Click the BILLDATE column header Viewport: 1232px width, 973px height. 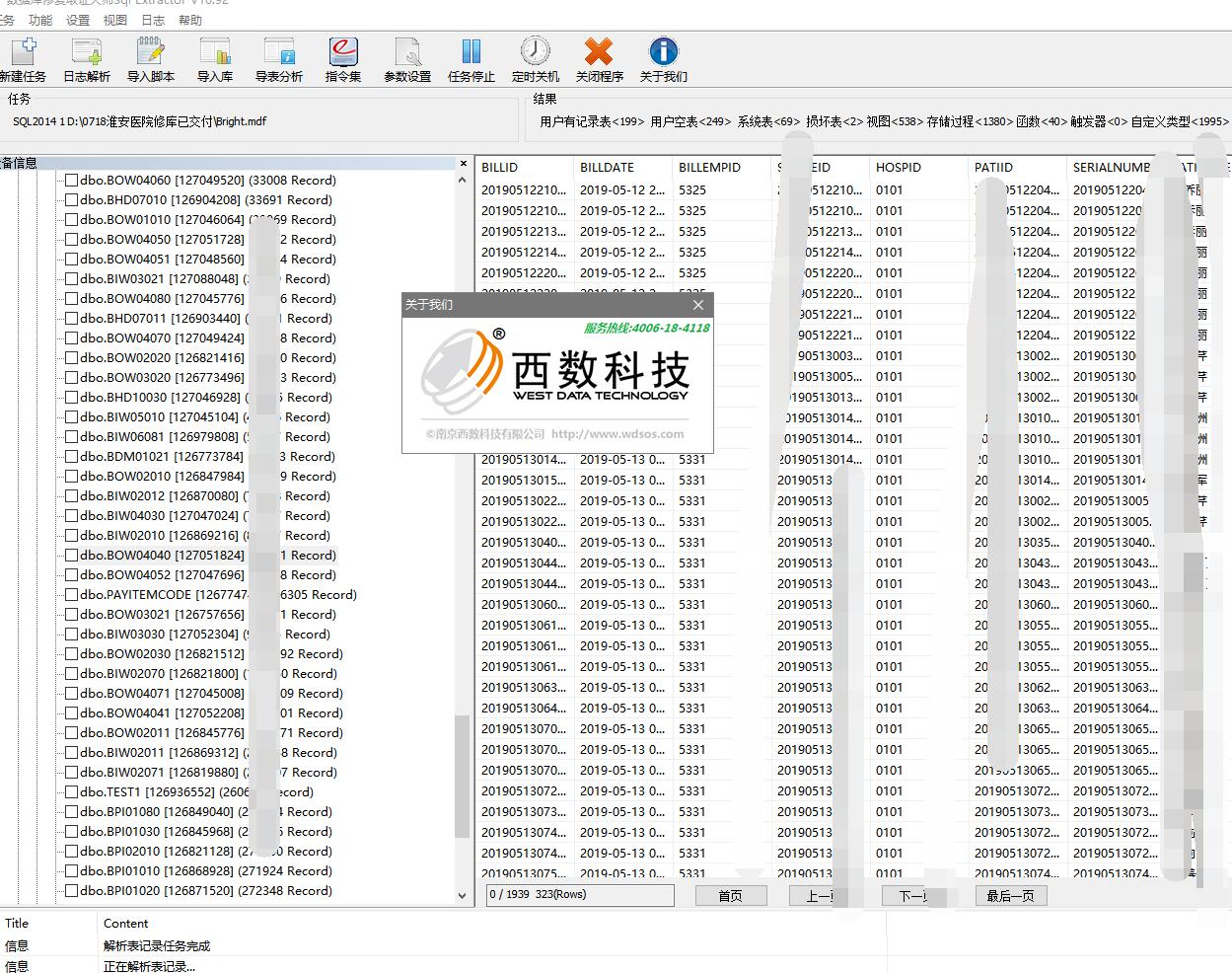[621, 168]
